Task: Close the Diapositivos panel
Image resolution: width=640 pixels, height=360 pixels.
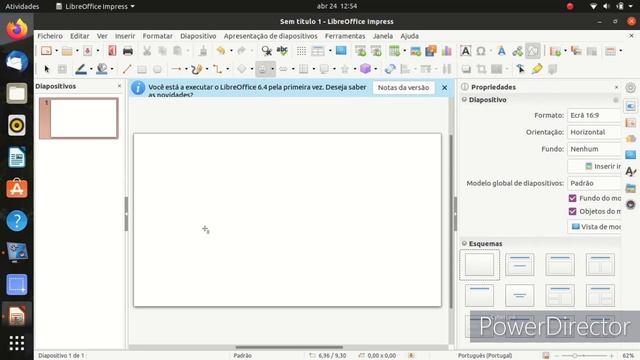Action: coord(119,86)
